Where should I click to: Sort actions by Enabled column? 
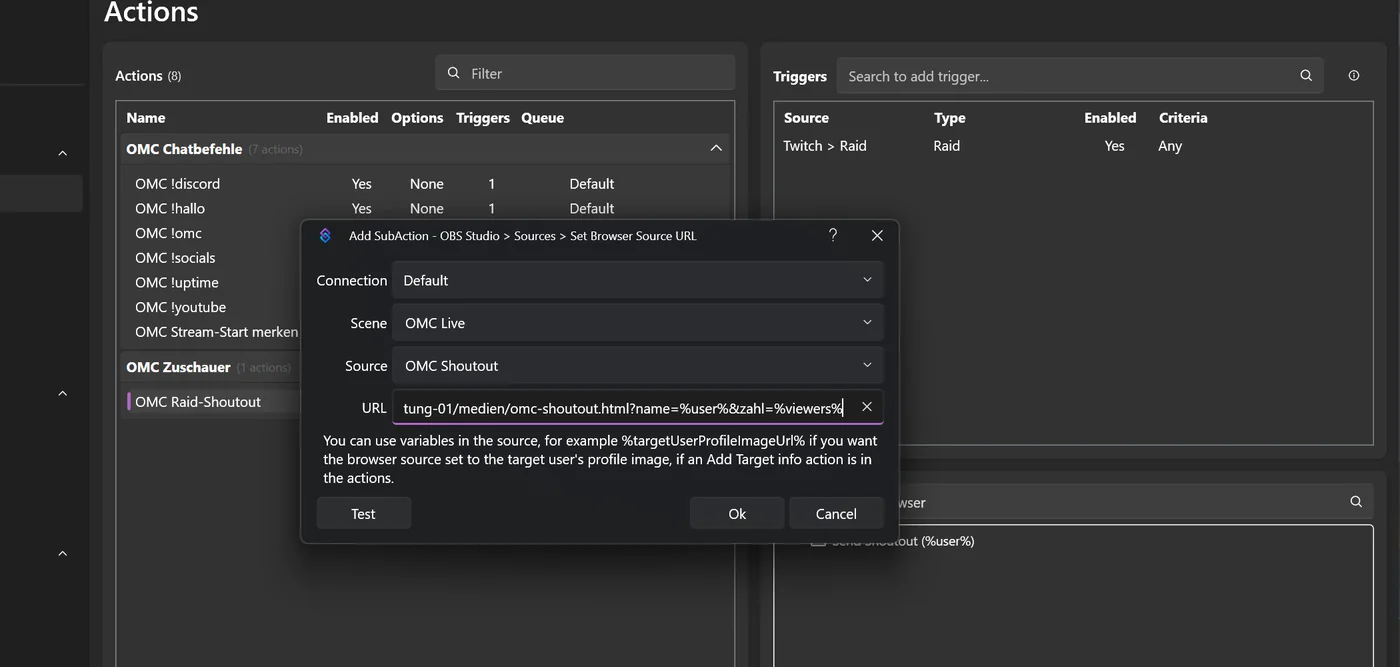(x=352, y=118)
